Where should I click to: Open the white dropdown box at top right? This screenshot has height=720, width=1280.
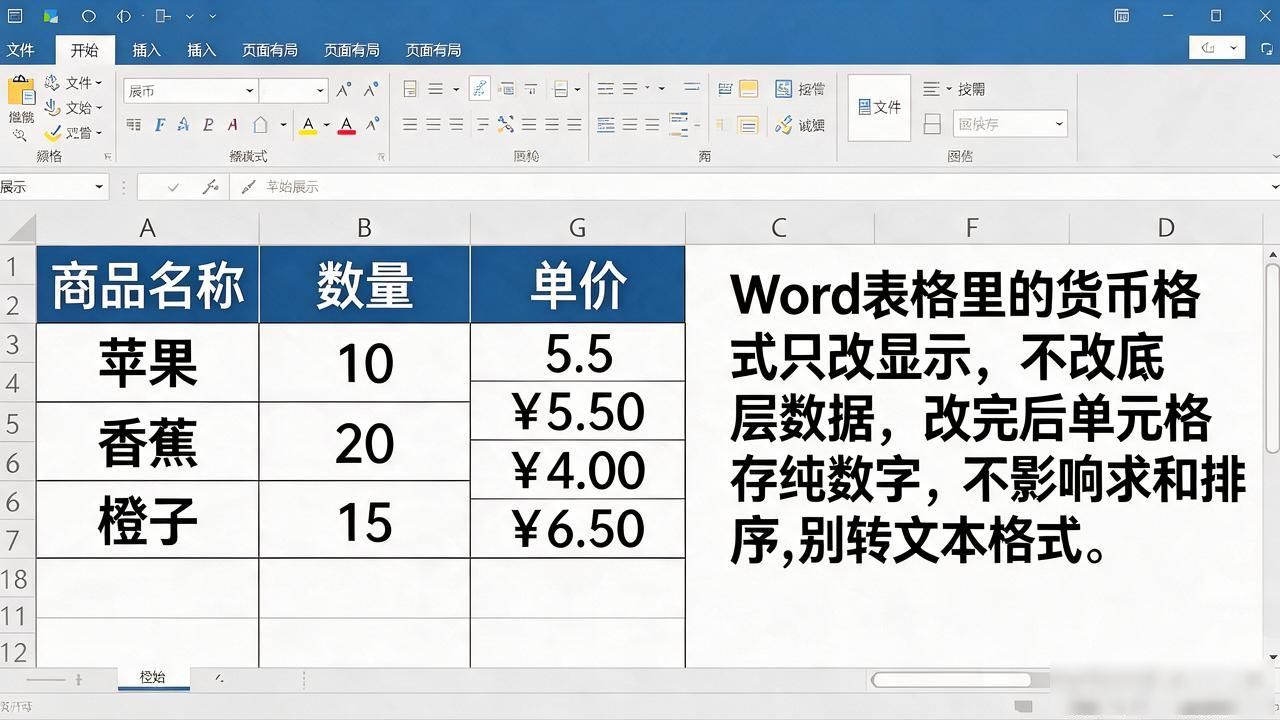tap(1217, 48)
